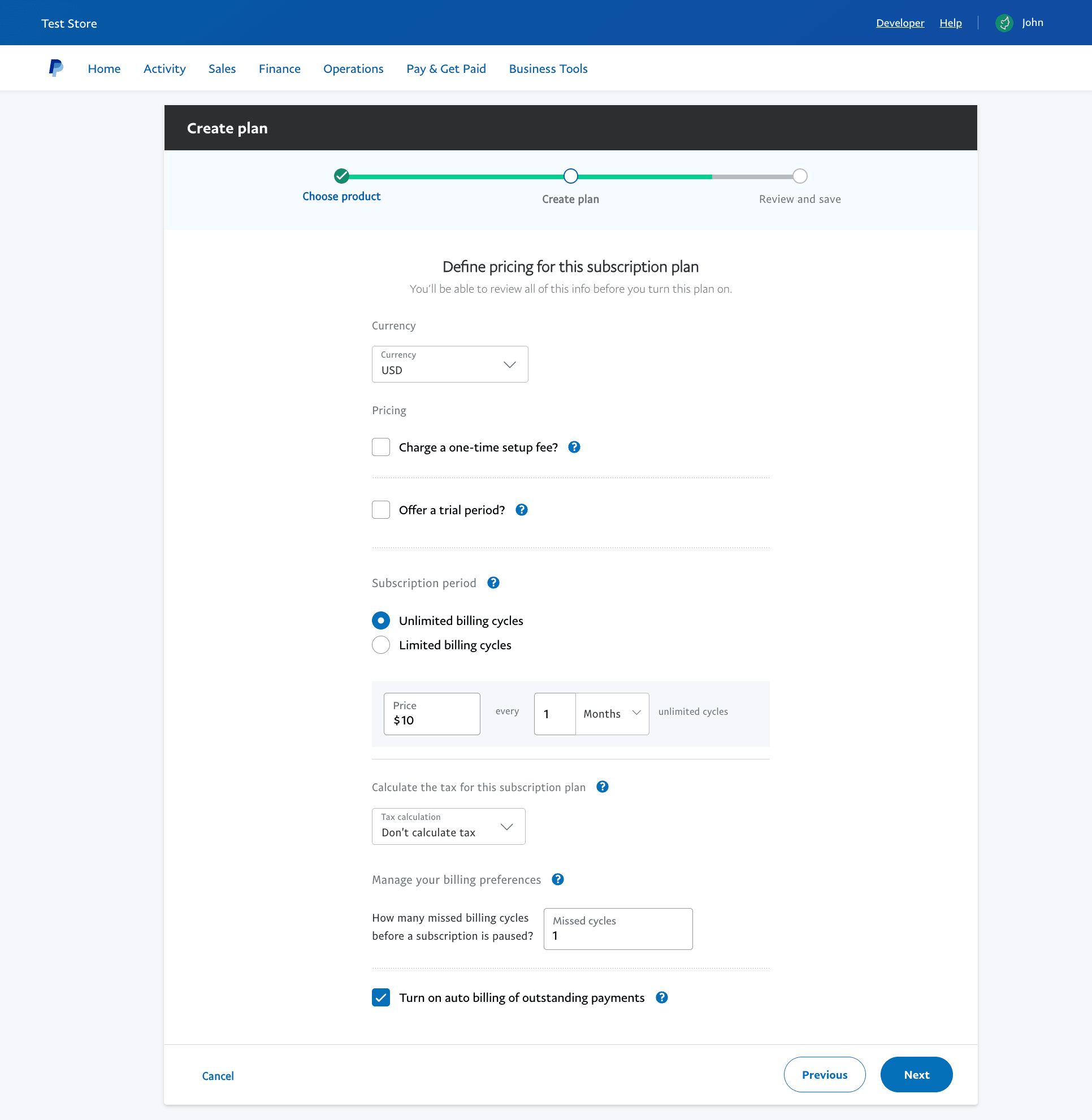Click Subscription period help icon
The image size is (1092, 1120).
coord(493,583)
